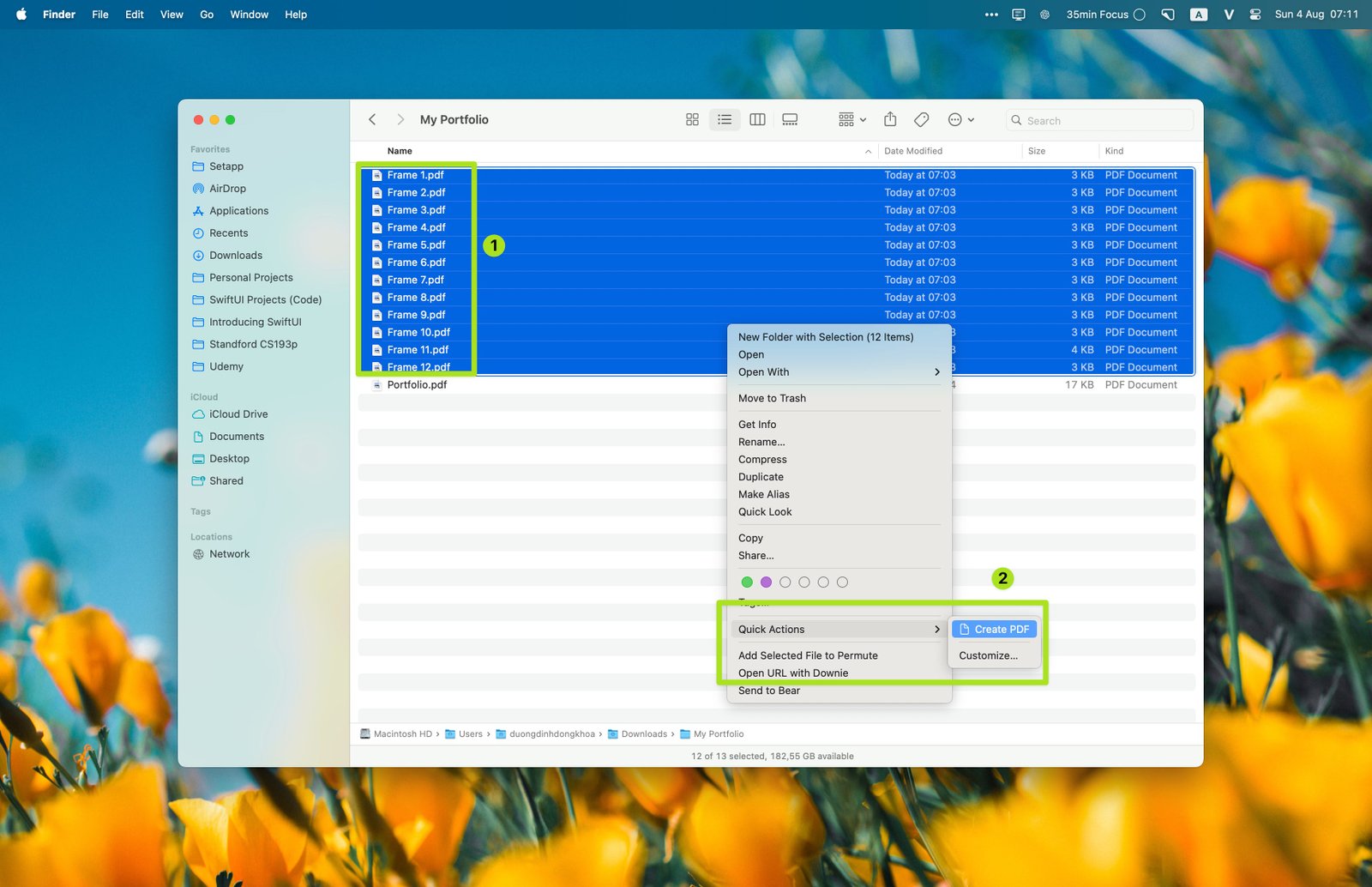Toggle the purple tag on selection

[x=766, y=582]
